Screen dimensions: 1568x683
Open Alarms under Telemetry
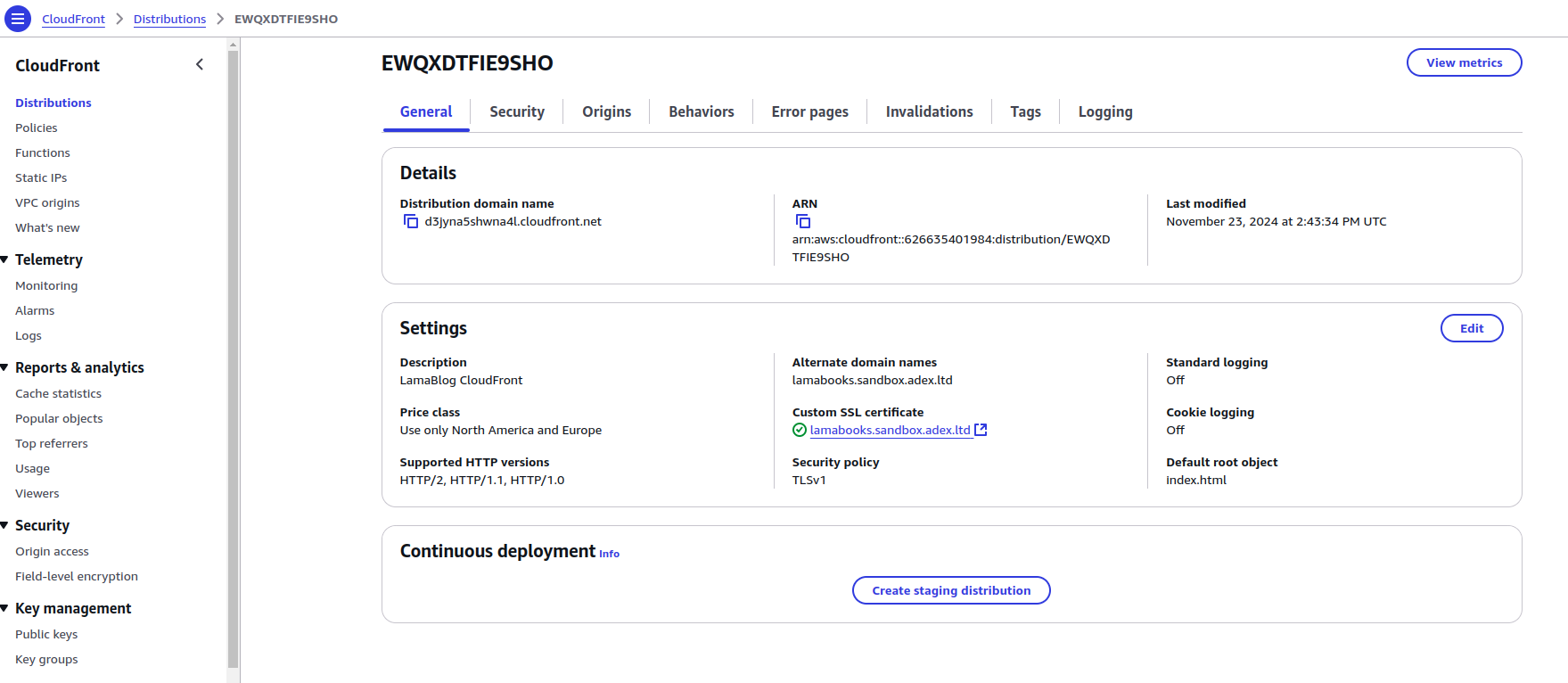click(x=35, y=310)
